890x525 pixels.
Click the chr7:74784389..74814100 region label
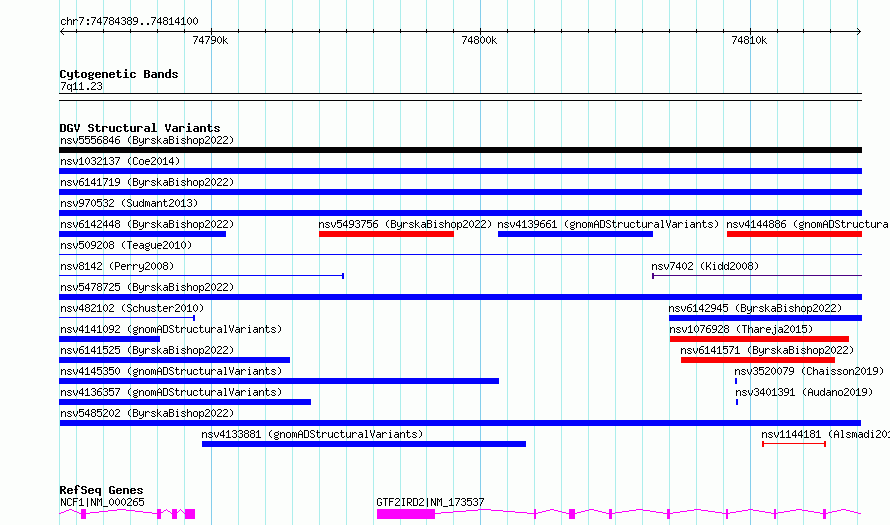pos(129,22)
